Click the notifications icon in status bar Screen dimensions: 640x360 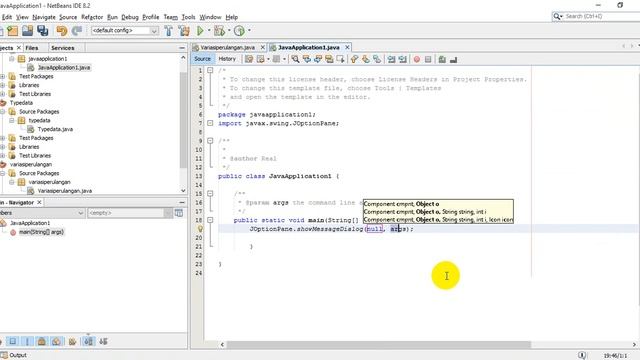click(582, 355)
